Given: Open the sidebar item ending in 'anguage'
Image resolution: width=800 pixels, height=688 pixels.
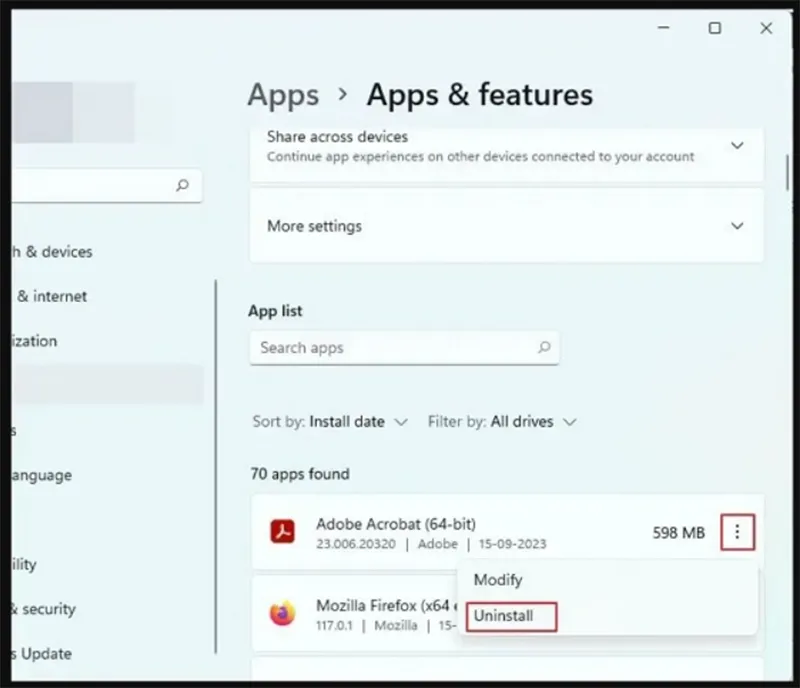Looking at the screenshot, I should point(41,476).
